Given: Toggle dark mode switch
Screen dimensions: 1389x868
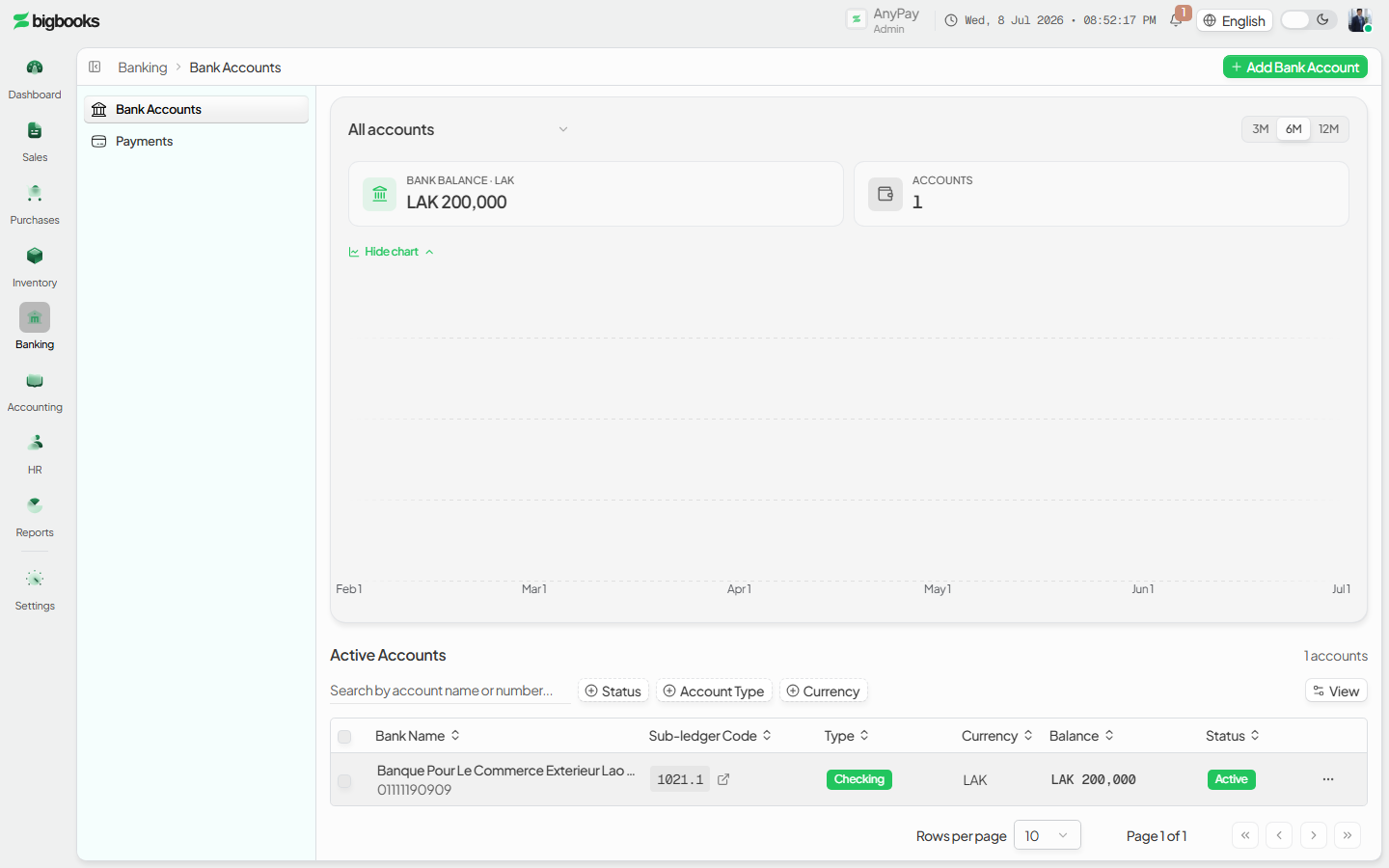Looking at the screenshot, I should (x=1308, y=20).
